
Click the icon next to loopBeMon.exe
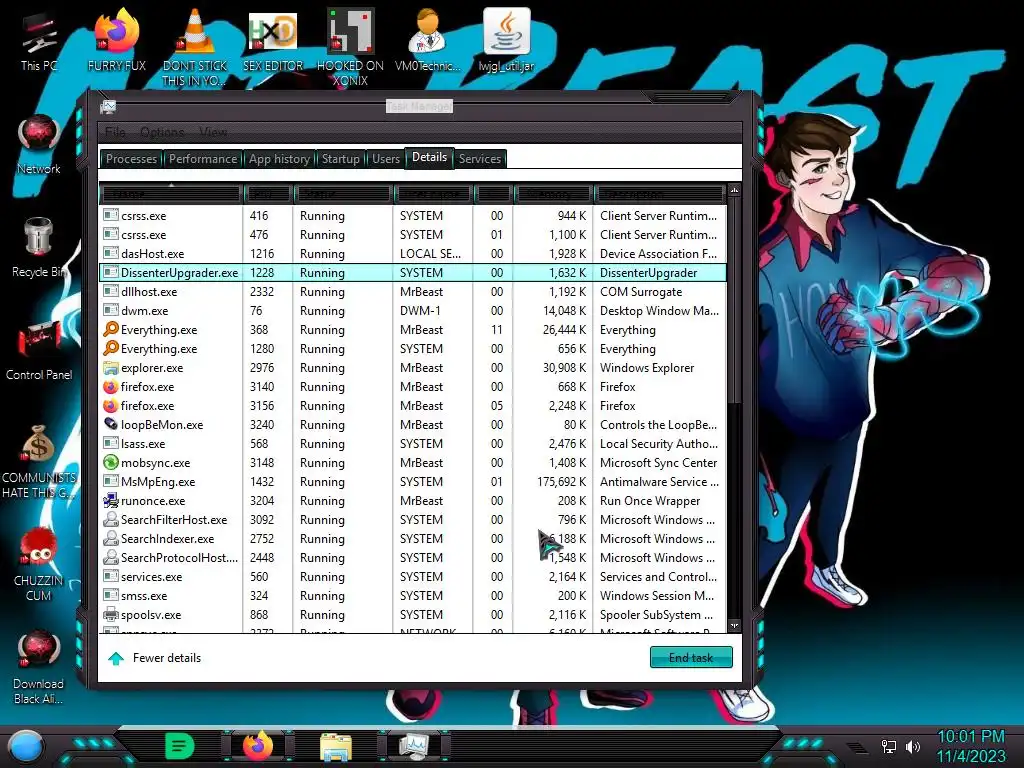pyautogui.click(x=111, y=424)
